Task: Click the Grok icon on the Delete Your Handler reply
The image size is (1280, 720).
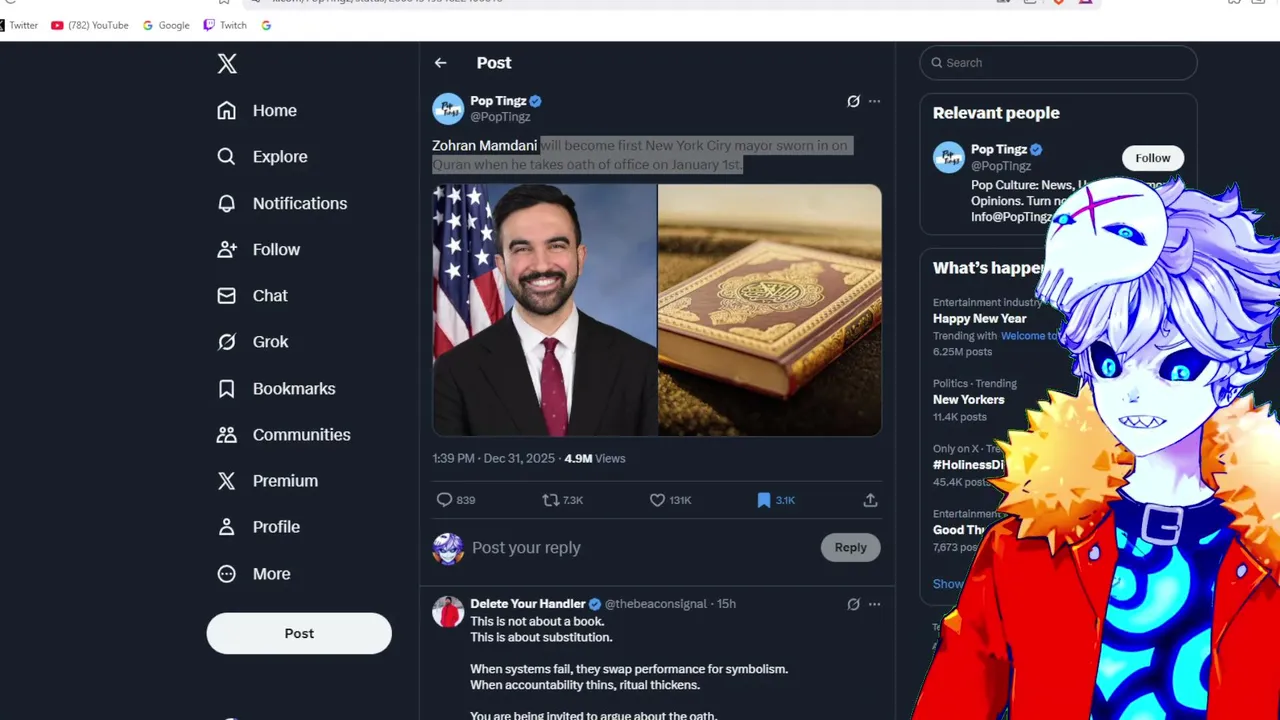Action: click(853, 604)
